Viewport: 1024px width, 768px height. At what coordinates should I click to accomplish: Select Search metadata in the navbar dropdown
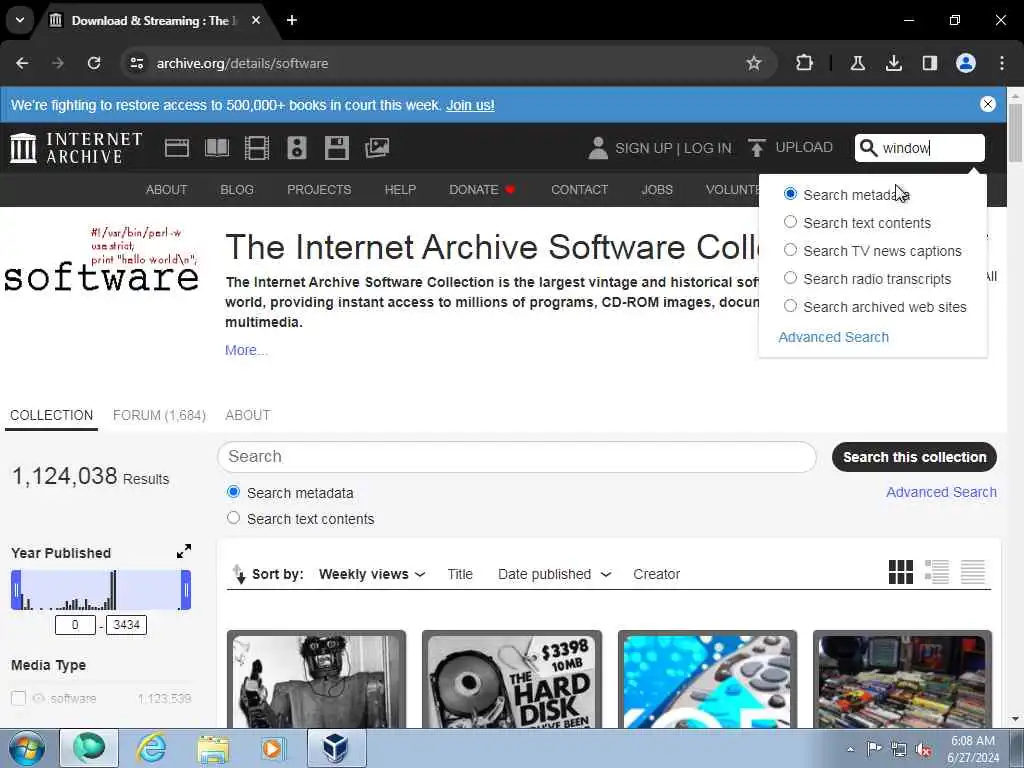pyautogui.click(x=790, y=194)
